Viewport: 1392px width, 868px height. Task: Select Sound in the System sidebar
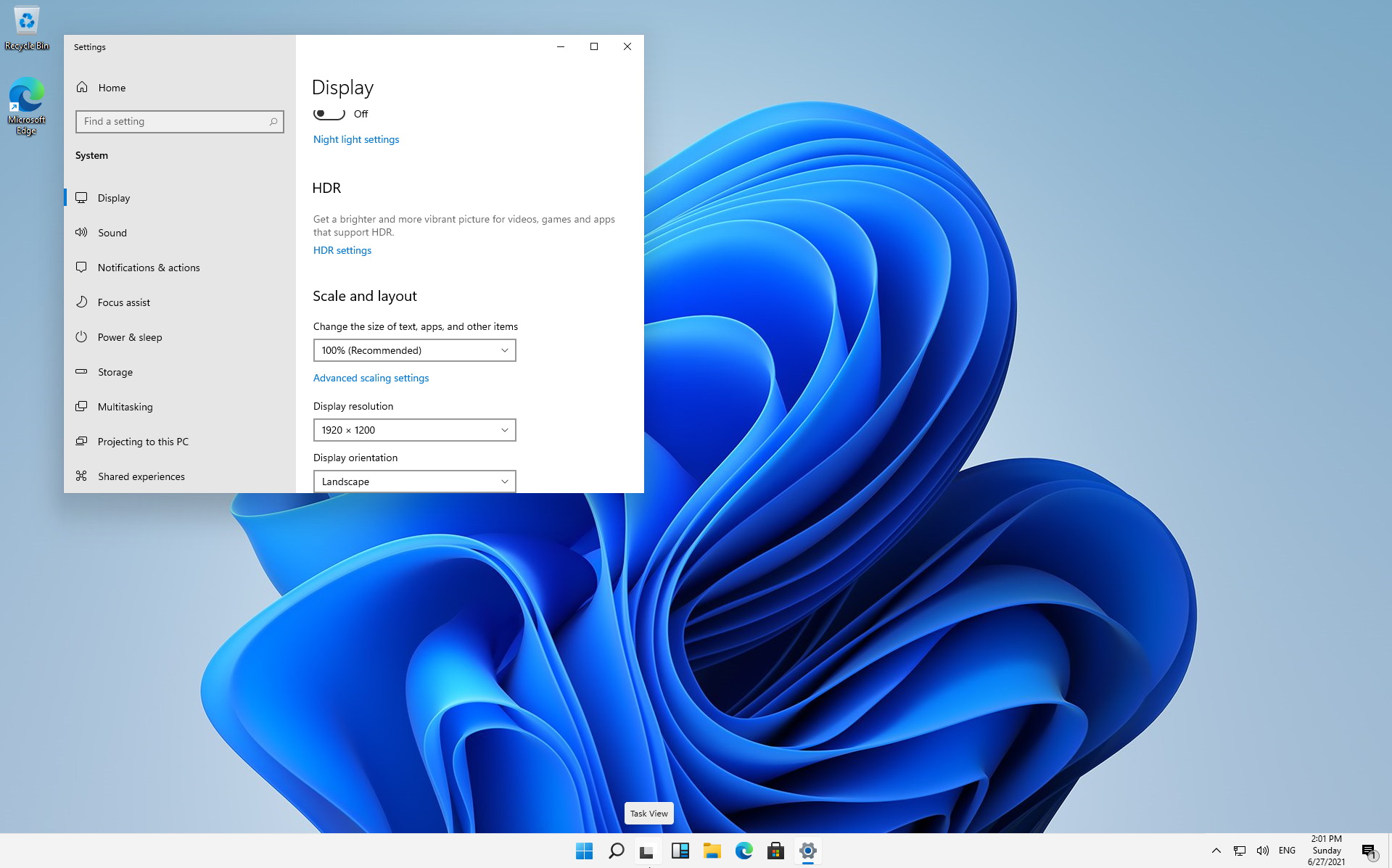(x=112, y=233)
